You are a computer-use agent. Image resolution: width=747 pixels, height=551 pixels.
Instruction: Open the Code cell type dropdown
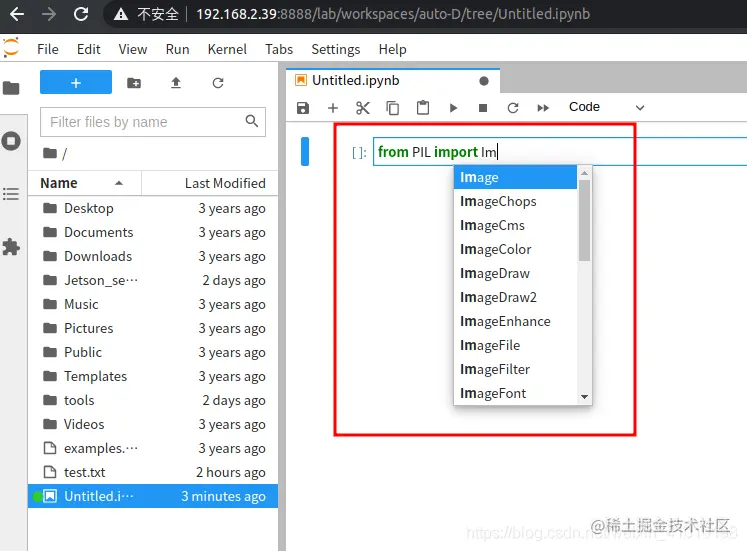click(606, 107)
